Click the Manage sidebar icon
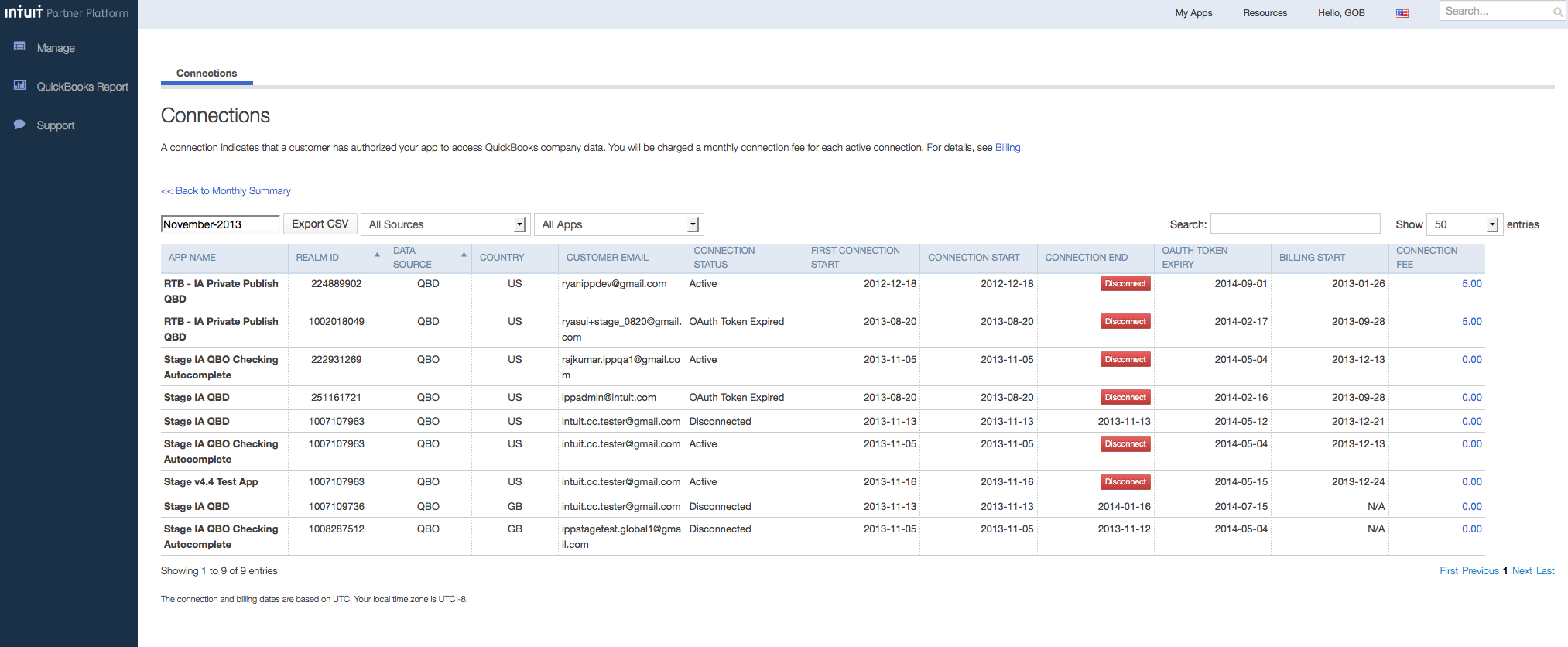This screenshot has height=647, width=1568. pos(19,46)
